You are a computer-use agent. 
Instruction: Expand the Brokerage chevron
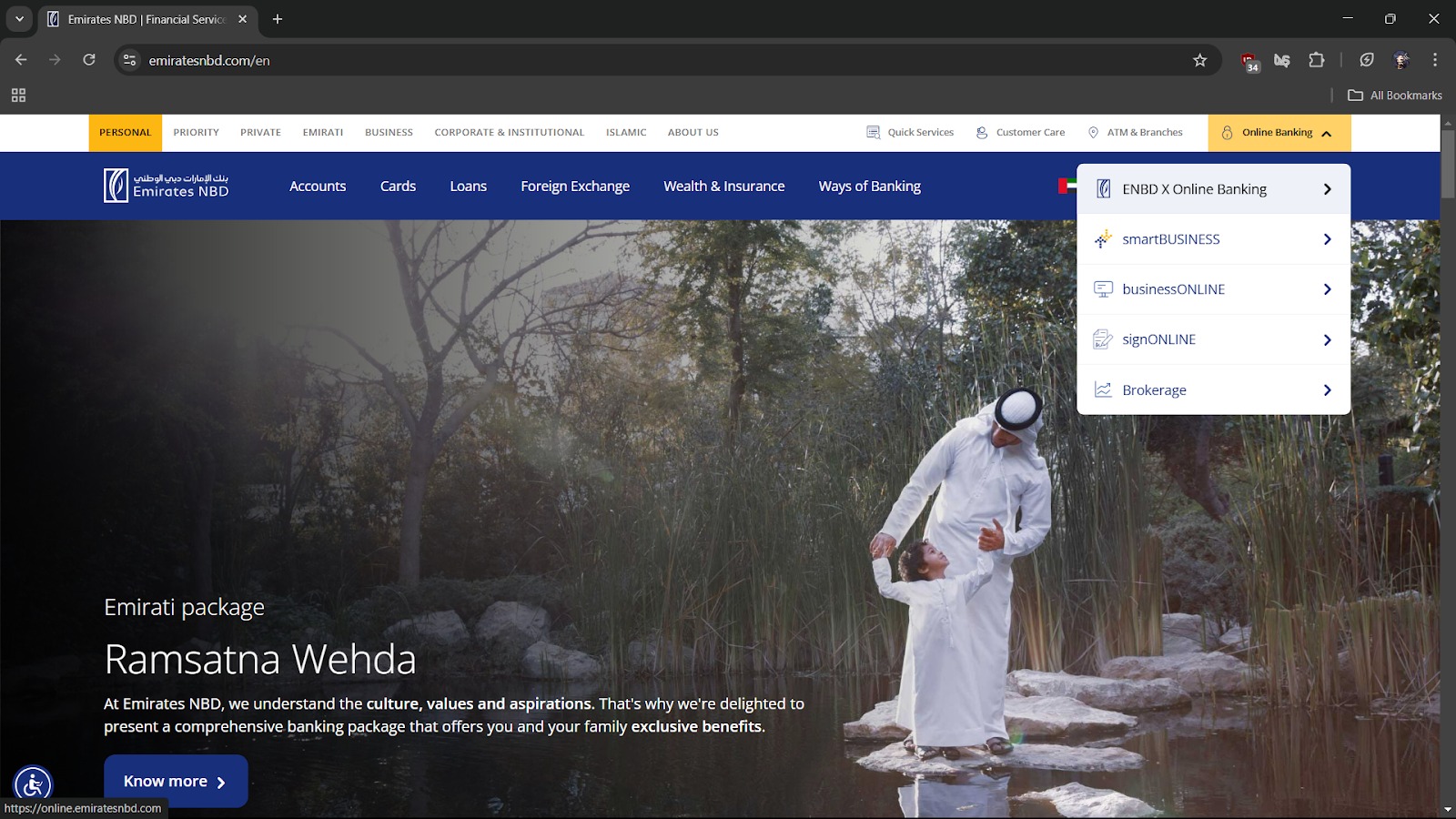[x=1328, y=389]
